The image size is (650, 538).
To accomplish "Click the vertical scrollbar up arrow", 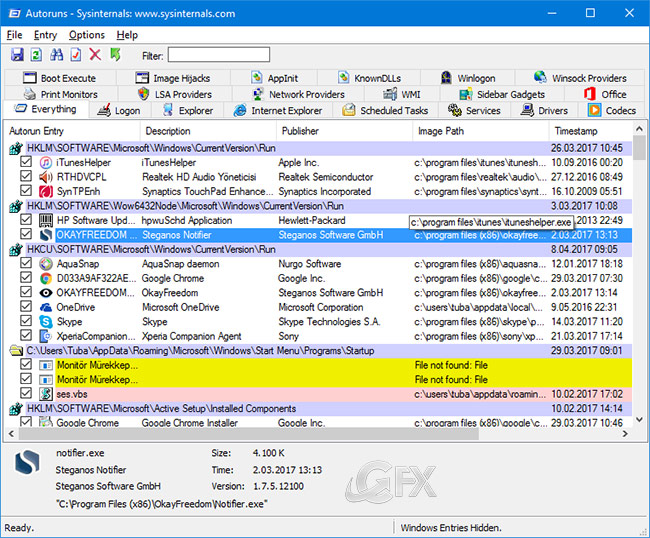I will [x=639, y=129].
